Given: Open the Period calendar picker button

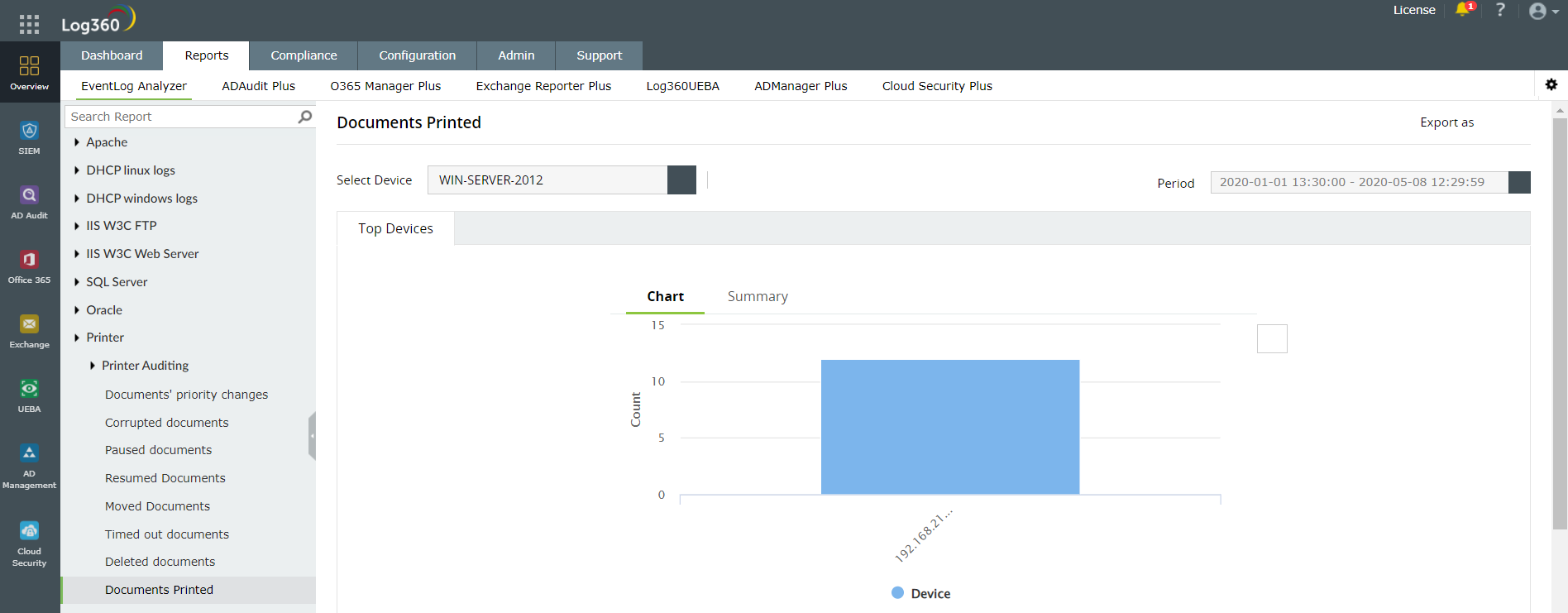Looking at the screenshot, I should (1519, 182).
